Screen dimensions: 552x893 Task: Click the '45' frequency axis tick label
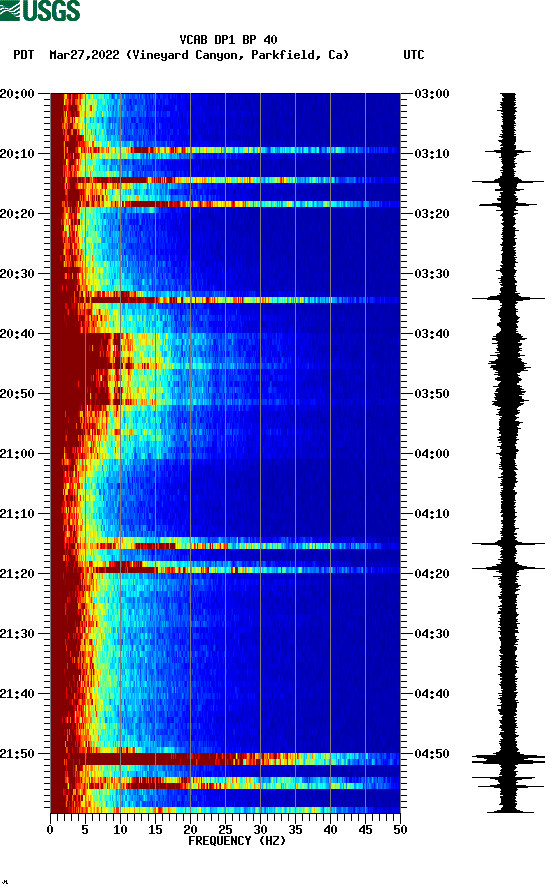pos(366,830)
